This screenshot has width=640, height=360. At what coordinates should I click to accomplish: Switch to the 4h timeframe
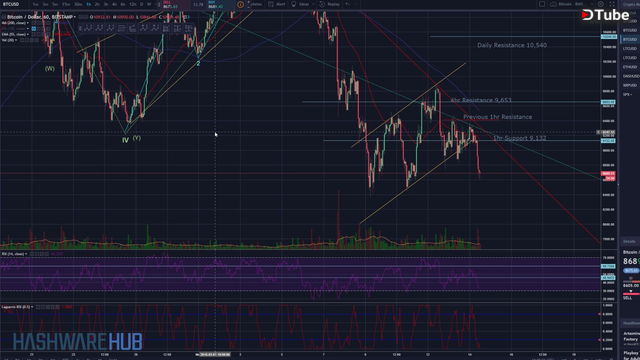coord(114,4)
